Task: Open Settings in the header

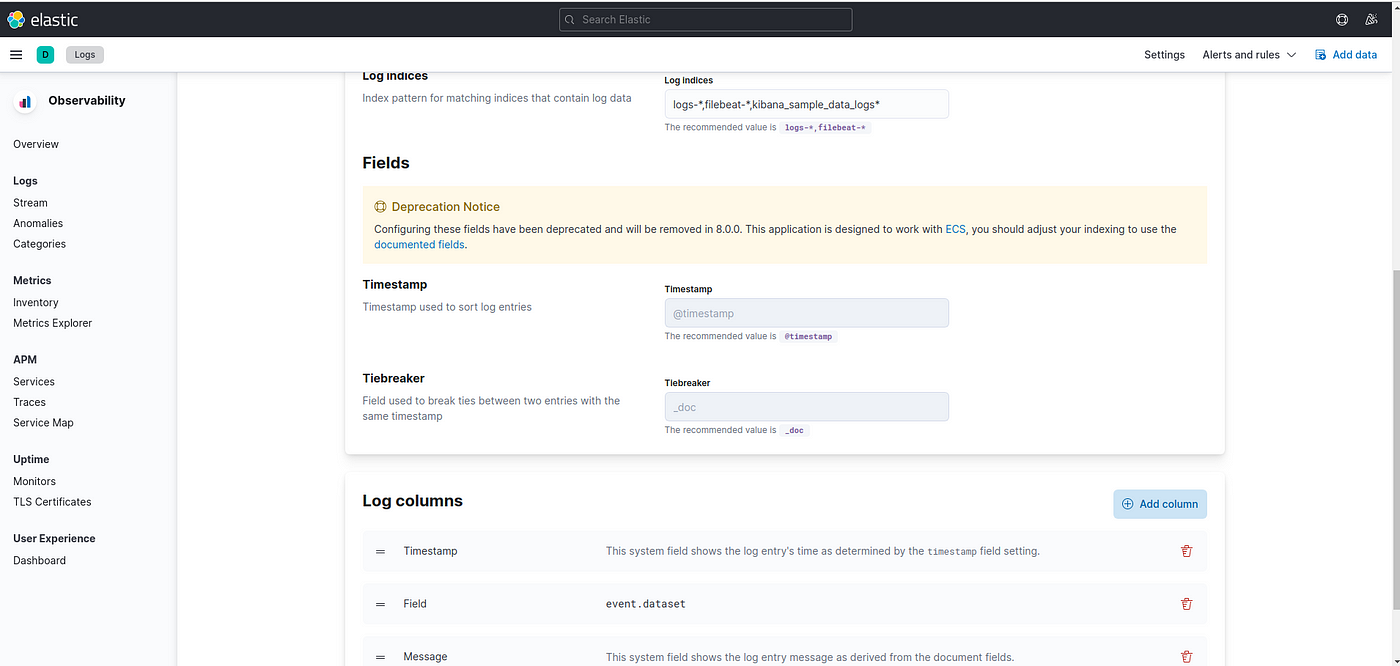Action: (x=1164, y=55)
